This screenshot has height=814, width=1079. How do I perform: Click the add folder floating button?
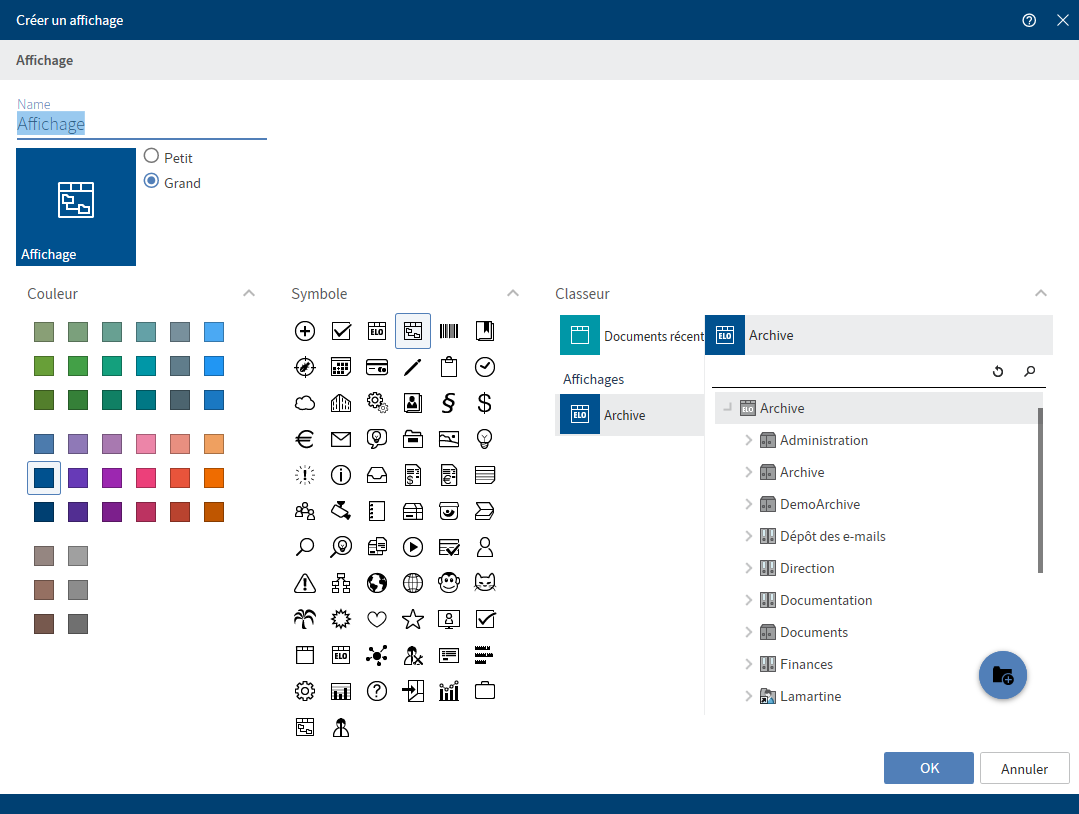(x=1002, y=675)
